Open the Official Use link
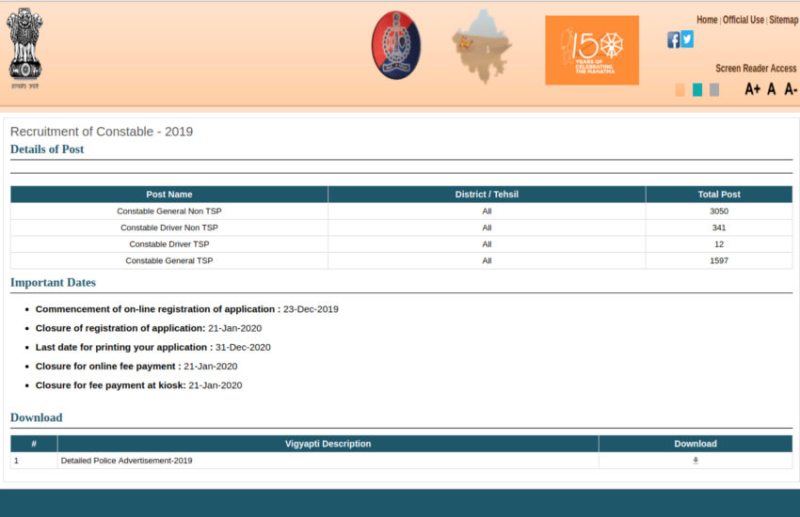This screenshot has height=517, width=800. click(743, 20)
